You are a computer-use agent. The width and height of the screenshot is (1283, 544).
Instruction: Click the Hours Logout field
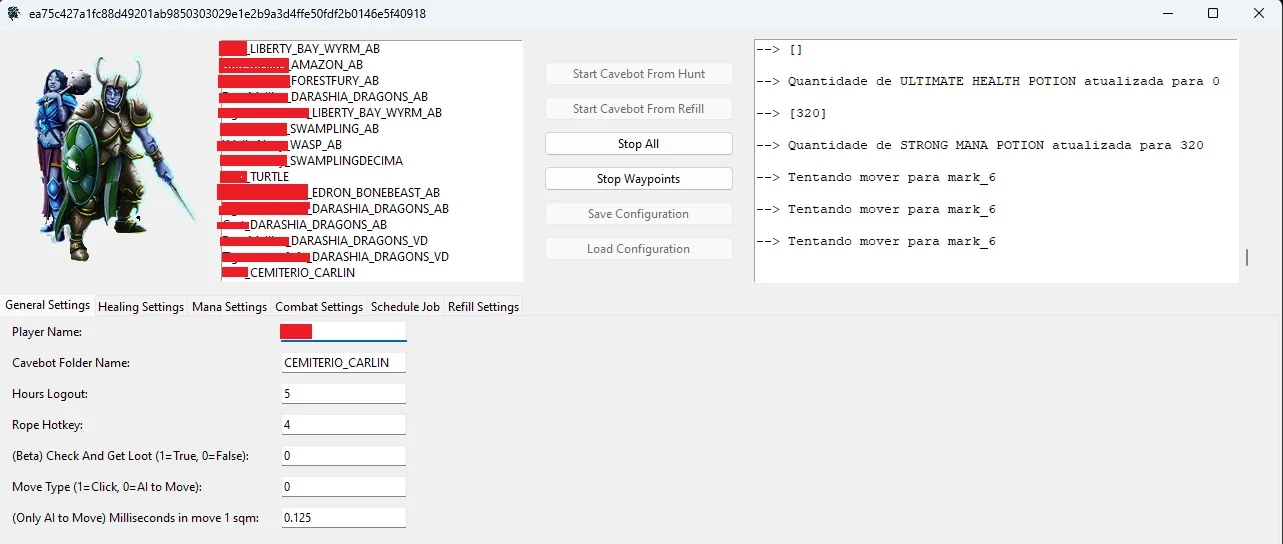pos(344,394)
